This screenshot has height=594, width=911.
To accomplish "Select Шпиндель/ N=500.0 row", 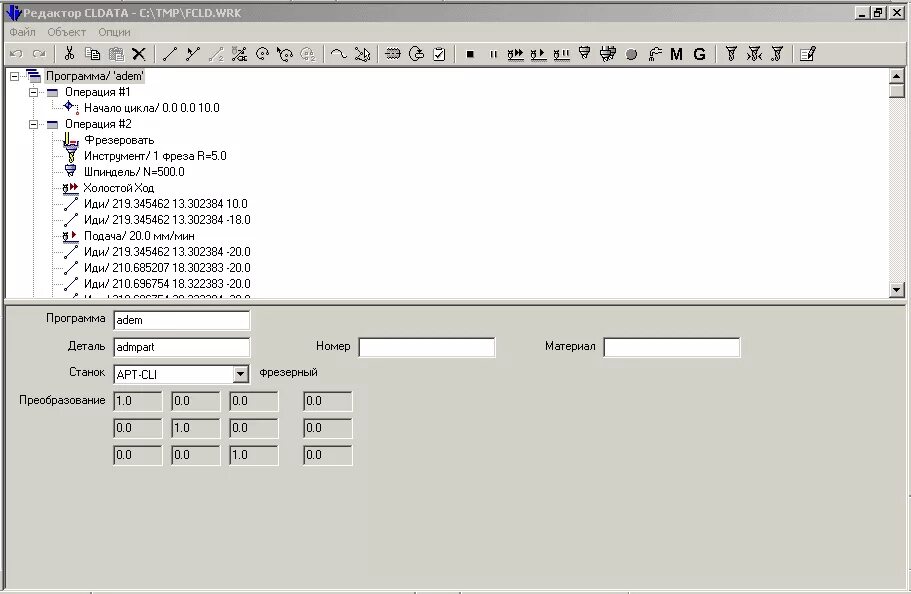I will click(x=134, y=172).
